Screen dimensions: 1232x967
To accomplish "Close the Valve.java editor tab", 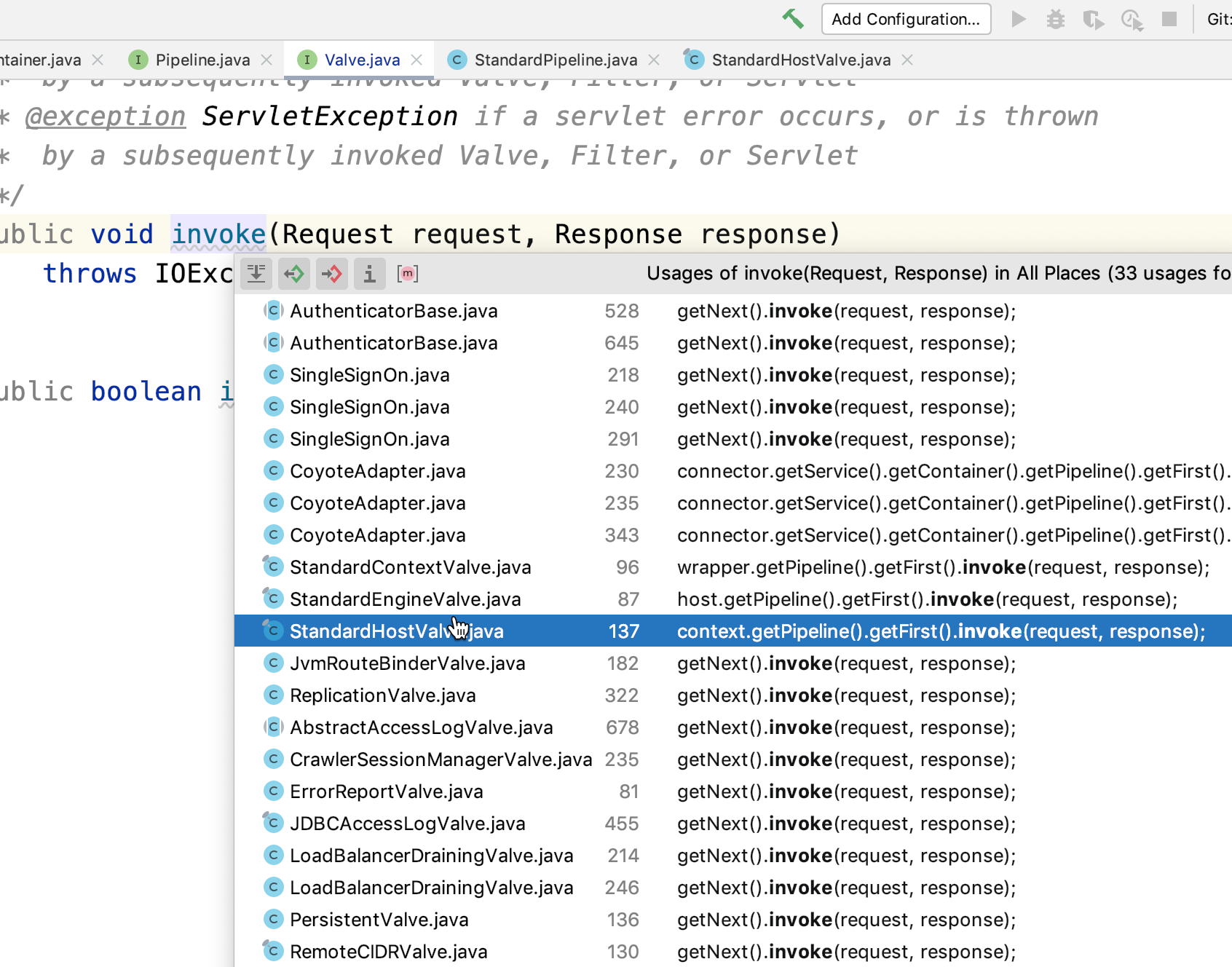I will coord(416,60).
